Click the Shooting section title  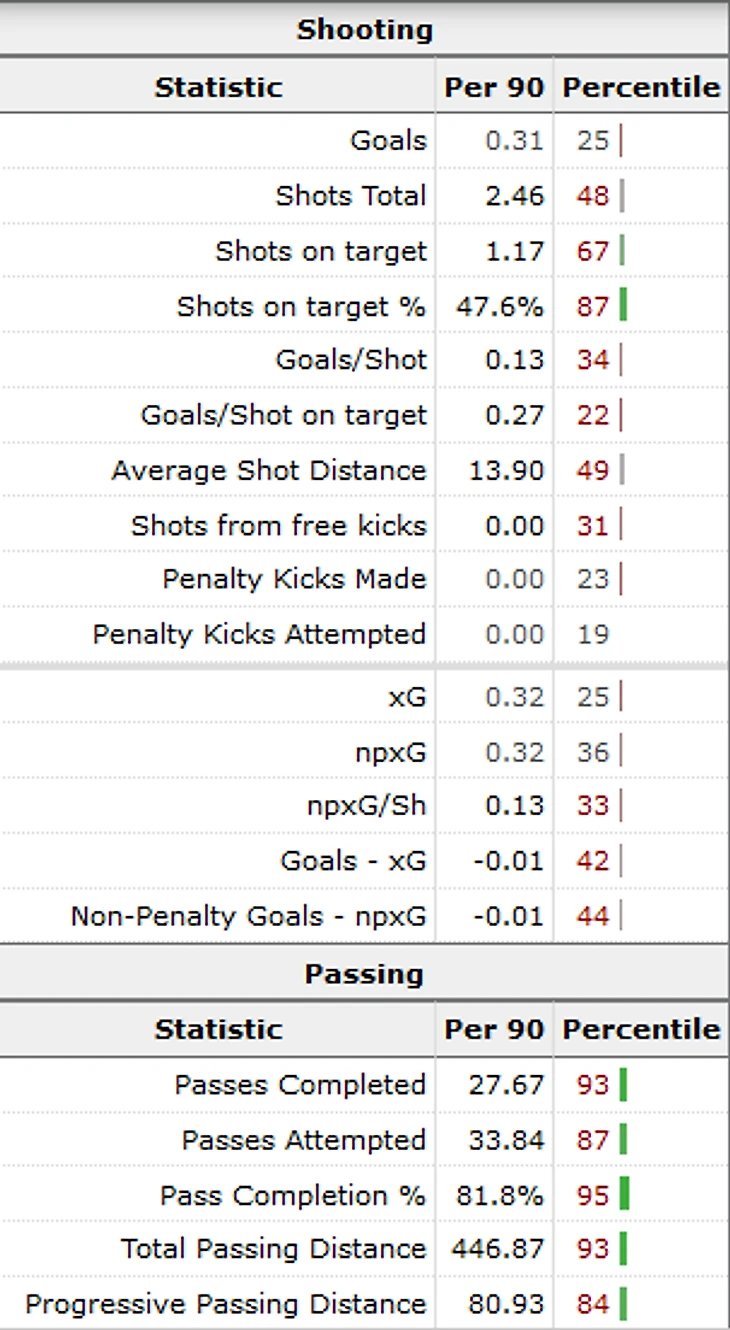pyautogui.click(x=364, y=30)
